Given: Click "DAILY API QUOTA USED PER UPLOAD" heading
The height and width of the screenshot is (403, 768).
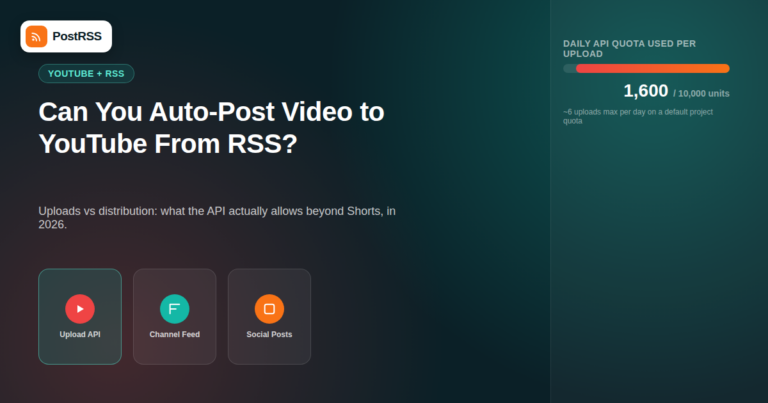Looking at the screenshot, I should 629,48.
